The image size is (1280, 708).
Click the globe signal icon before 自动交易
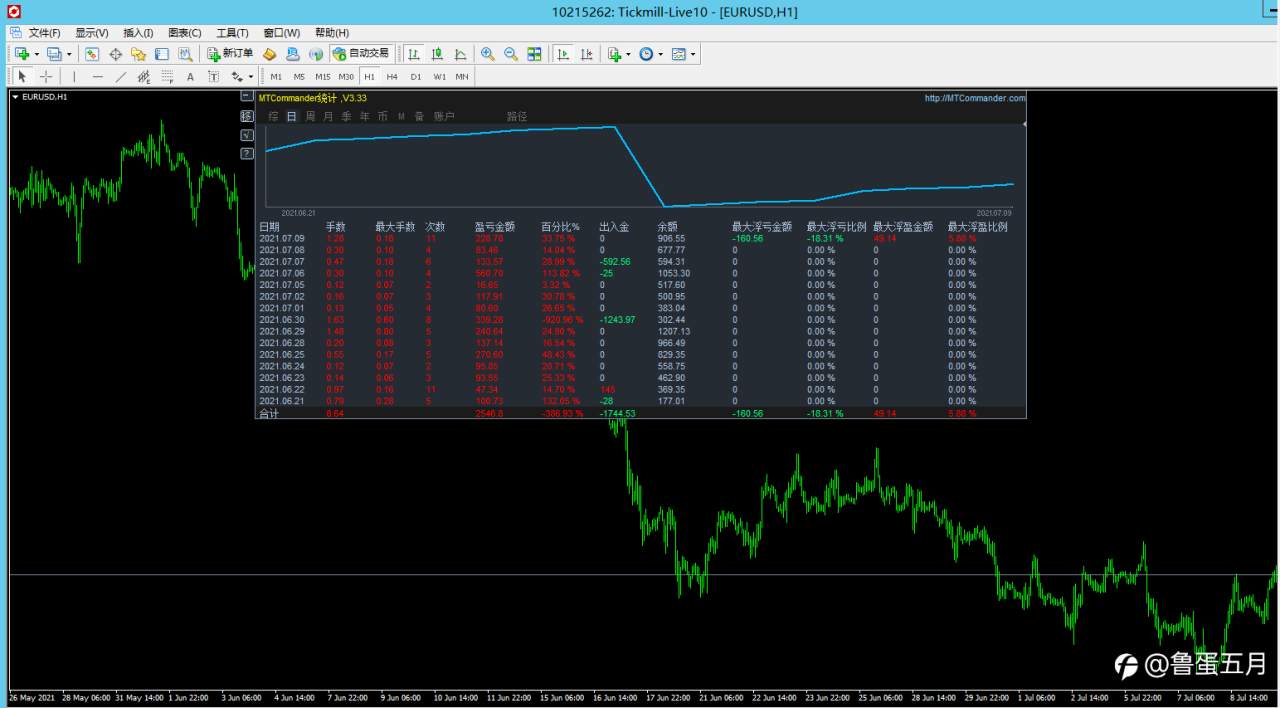(316, 54)
